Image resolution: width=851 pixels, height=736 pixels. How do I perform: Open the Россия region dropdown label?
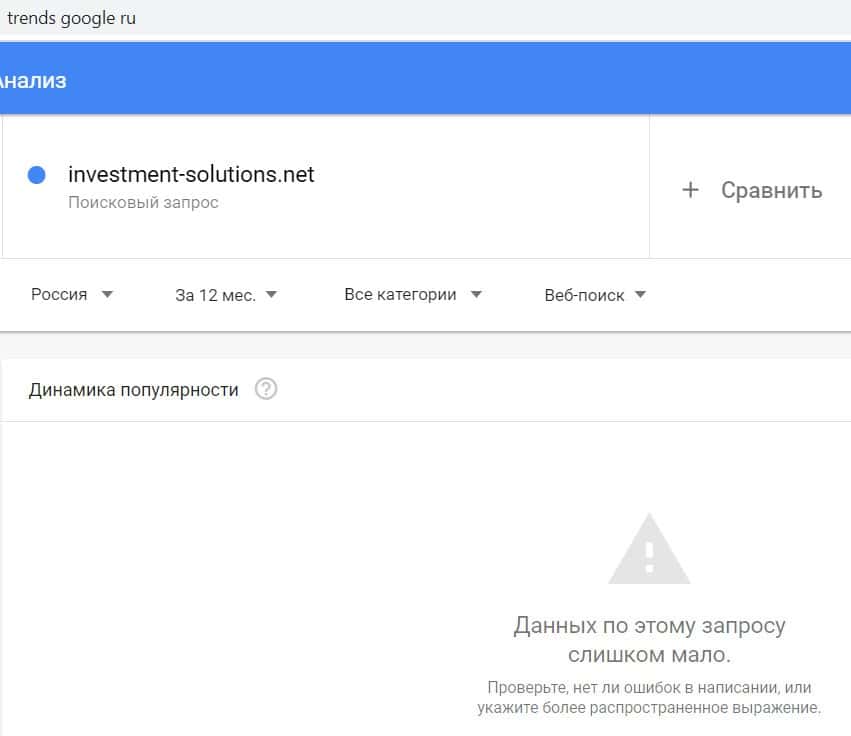click(59, 295)
